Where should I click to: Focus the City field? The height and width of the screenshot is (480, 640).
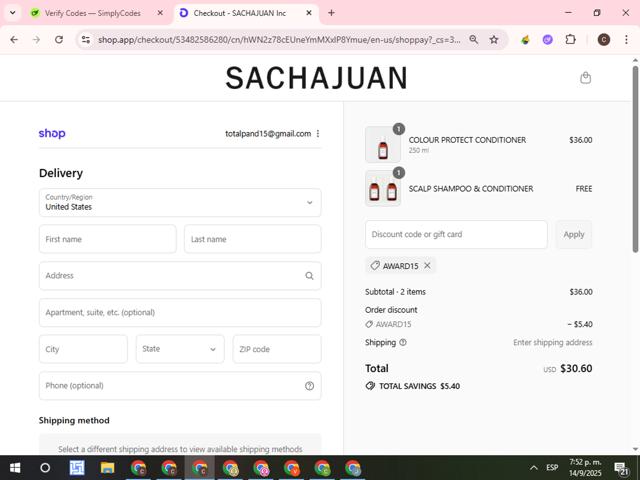coord(83,349)
